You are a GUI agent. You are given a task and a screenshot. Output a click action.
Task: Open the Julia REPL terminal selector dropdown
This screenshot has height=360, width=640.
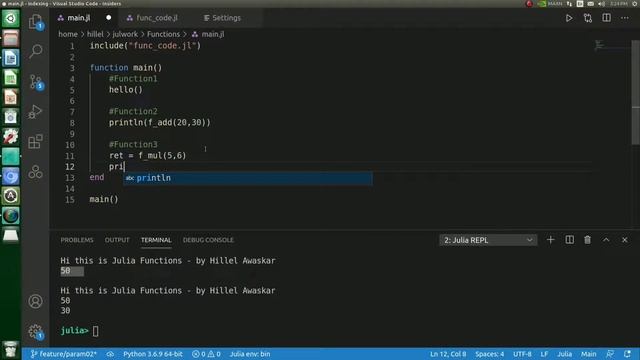(488, 240)
